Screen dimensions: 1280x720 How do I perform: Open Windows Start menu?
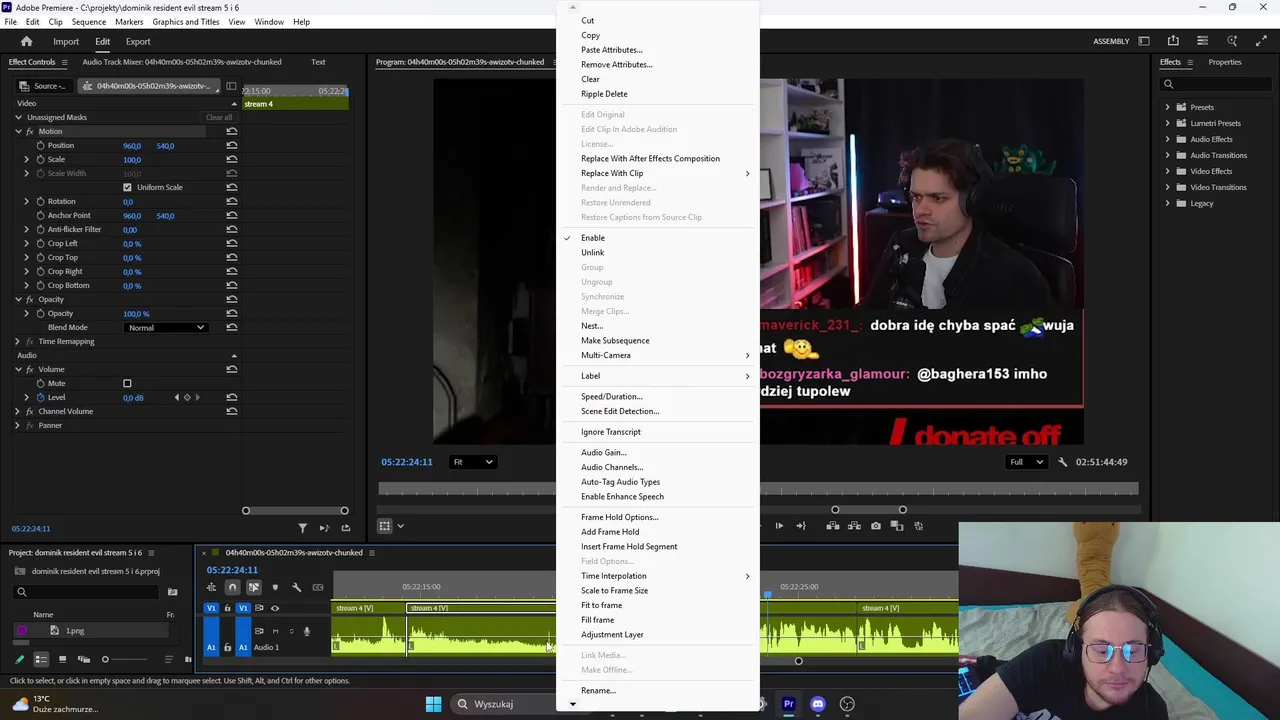point(433,704)
